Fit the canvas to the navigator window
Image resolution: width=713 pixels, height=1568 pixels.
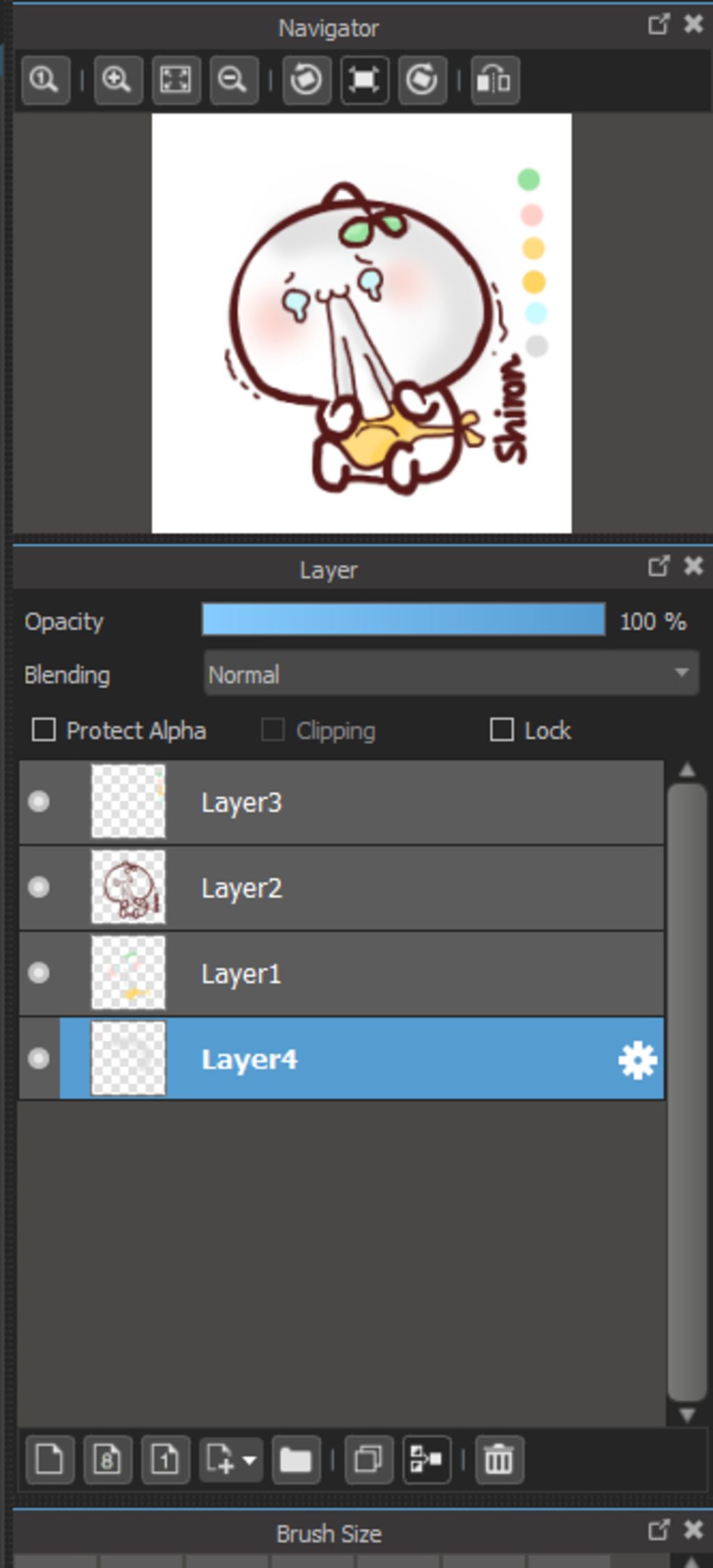[176, 80]
